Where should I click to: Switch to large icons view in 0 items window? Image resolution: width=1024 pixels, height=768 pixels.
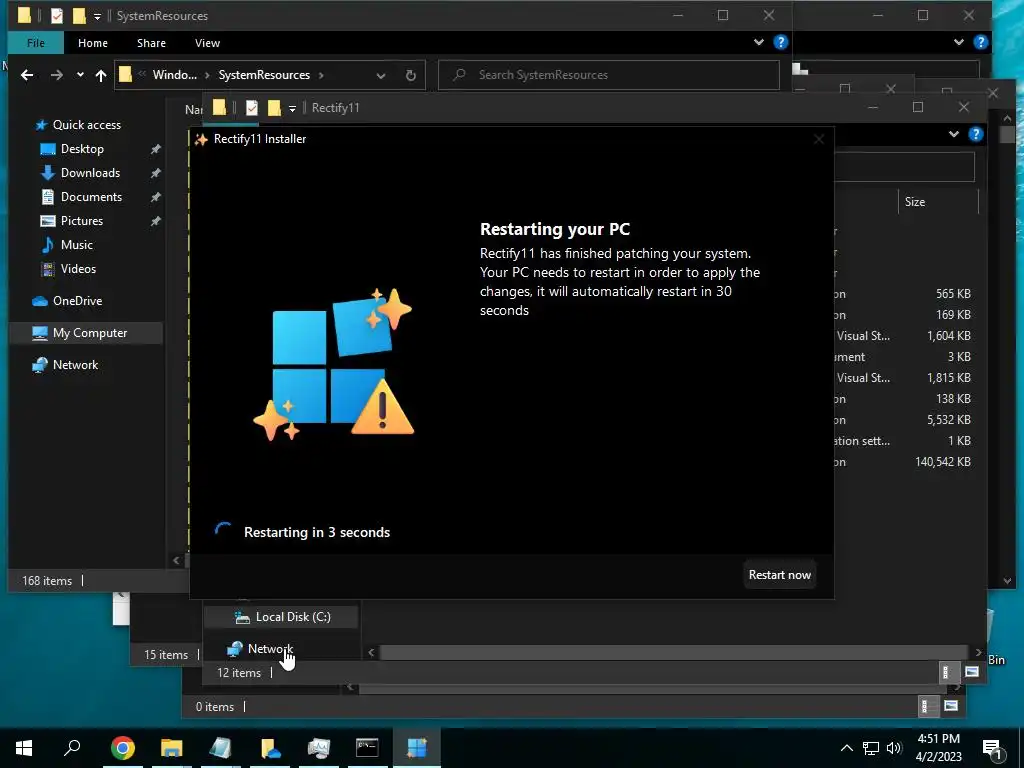(951, 706)
